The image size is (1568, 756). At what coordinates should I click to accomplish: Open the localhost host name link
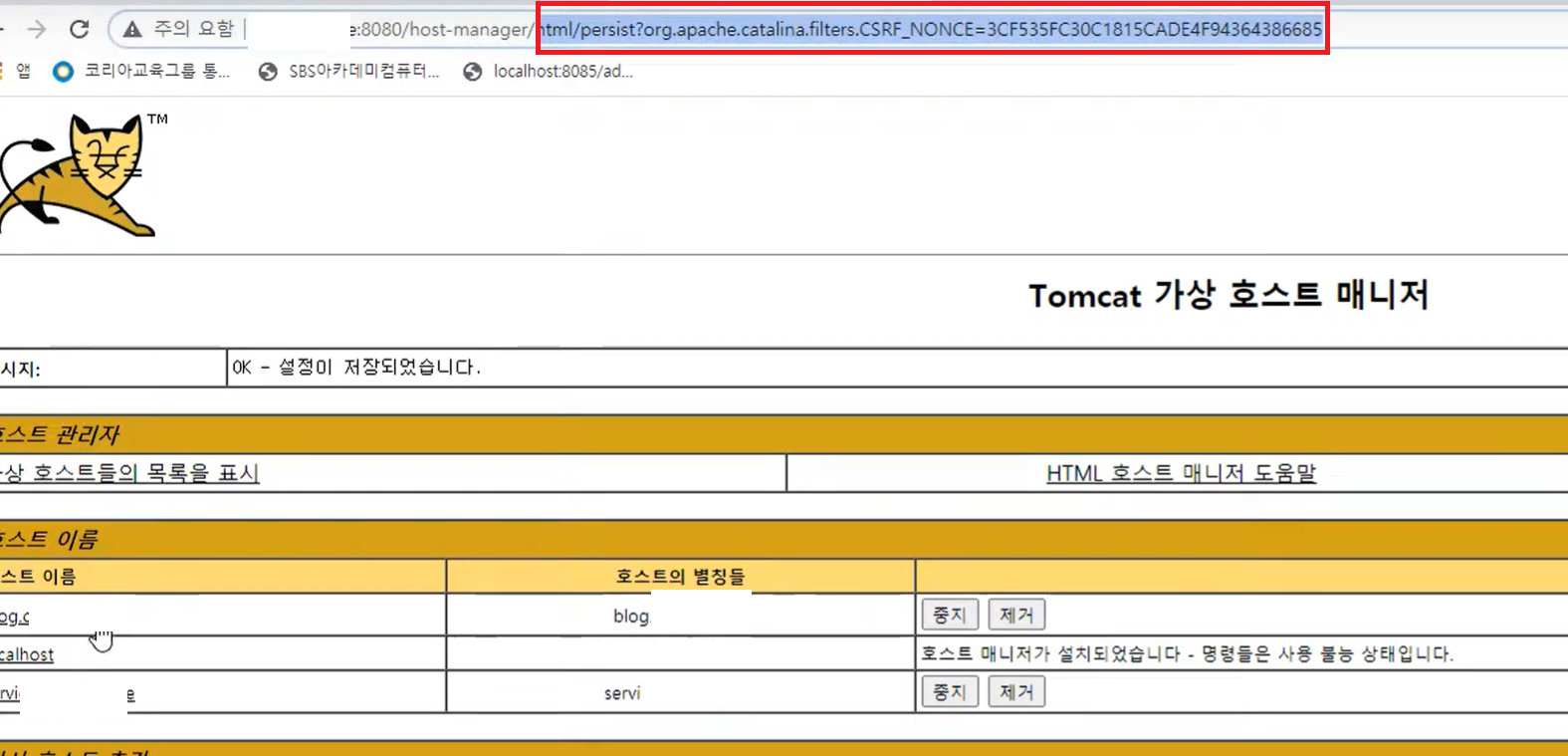[x=27, y=654]
